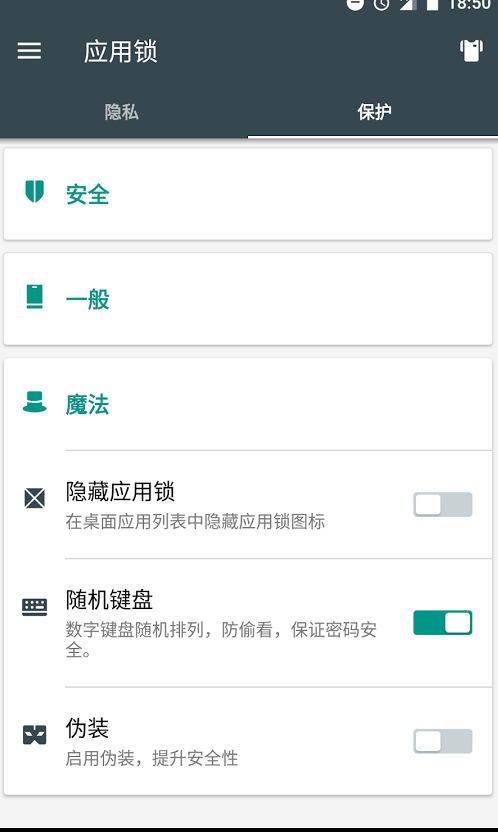
Task: Click the 应用锁 title in header
Action: (120, 51)
